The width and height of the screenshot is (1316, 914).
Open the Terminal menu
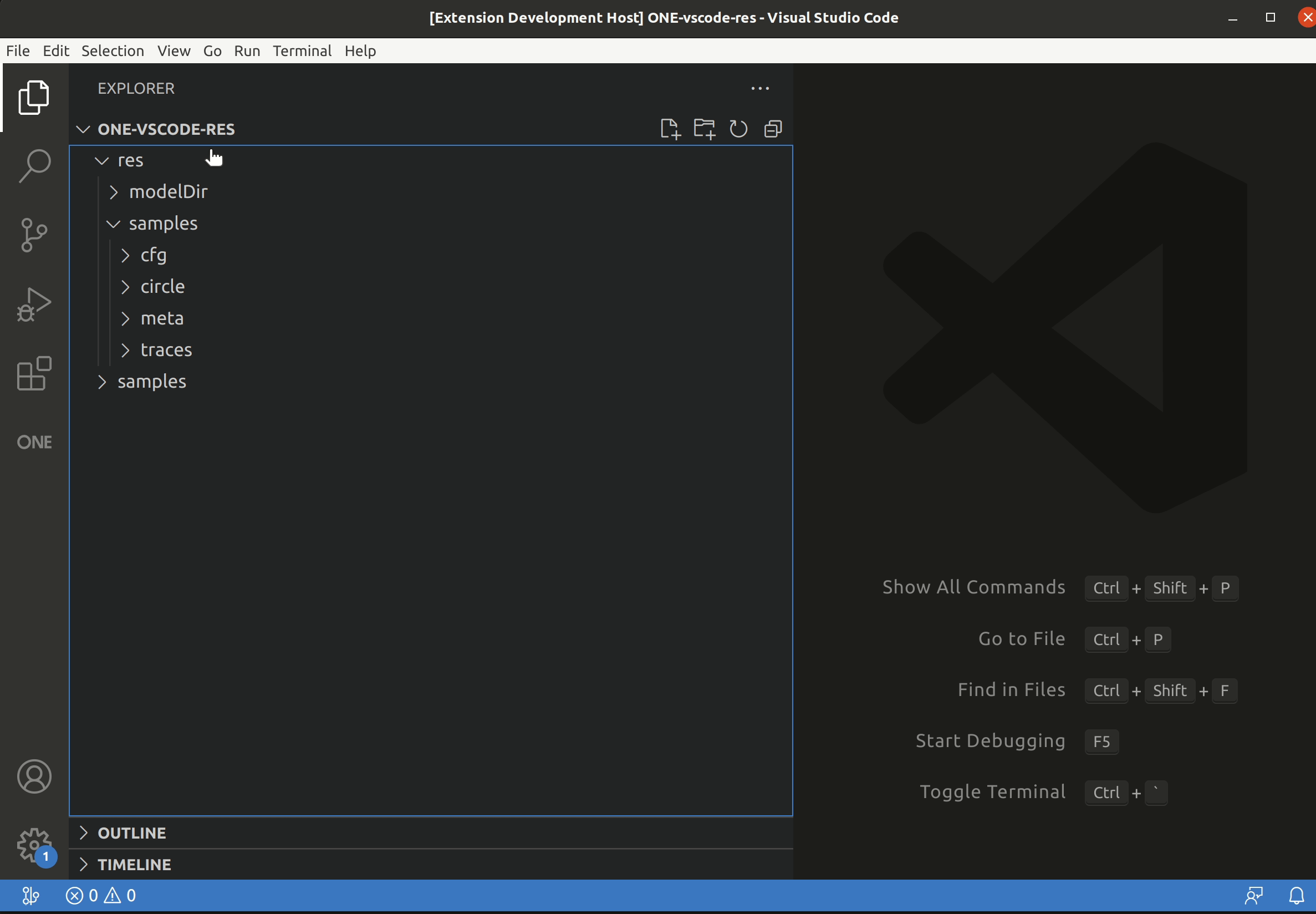[302, 50]
